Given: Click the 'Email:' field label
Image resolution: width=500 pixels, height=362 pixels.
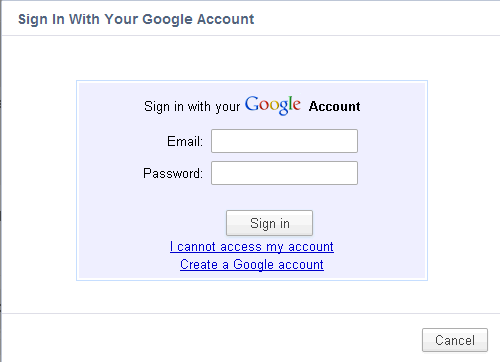Looking at the screenshot, I should click(185, 141).
